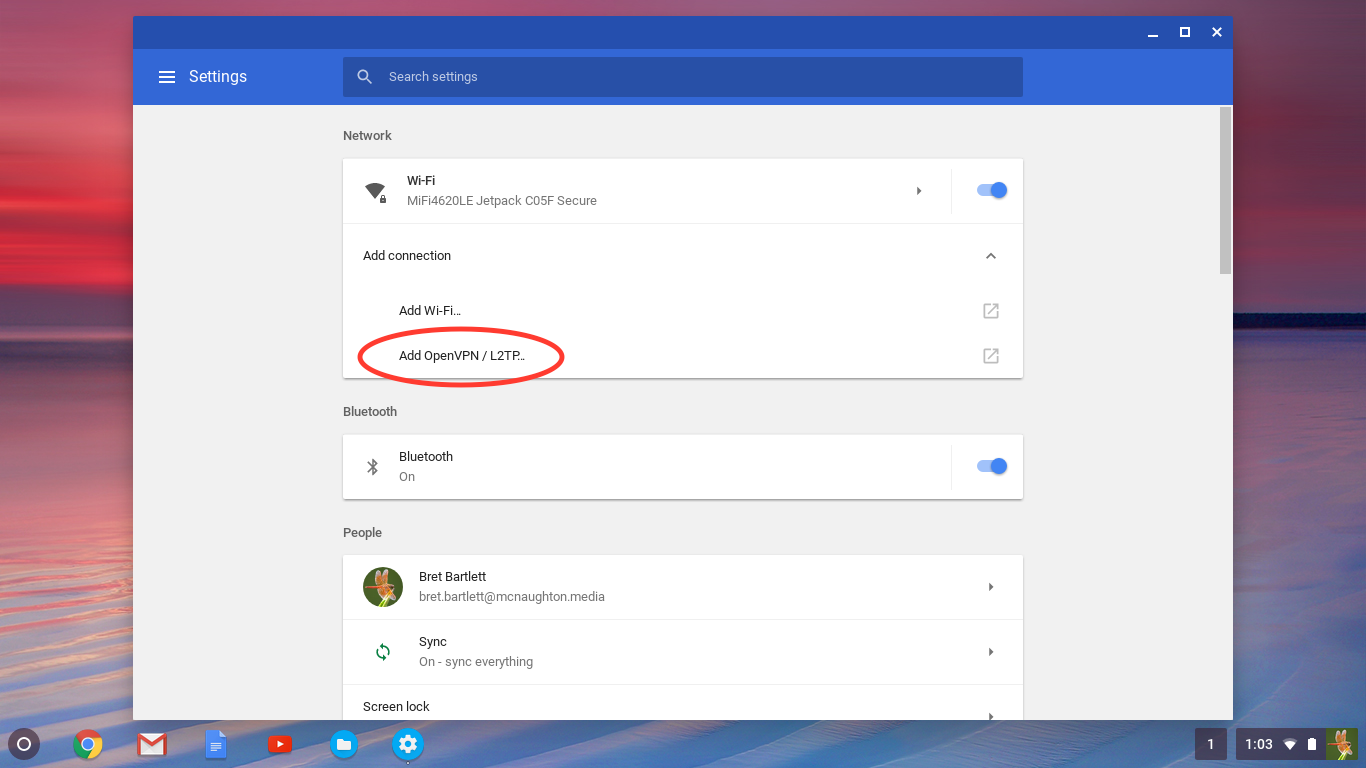Viewport: 1366px width, 768px height.
Task: Disable the Bluetooth toggle switch
Action: [x=991, y=466]
